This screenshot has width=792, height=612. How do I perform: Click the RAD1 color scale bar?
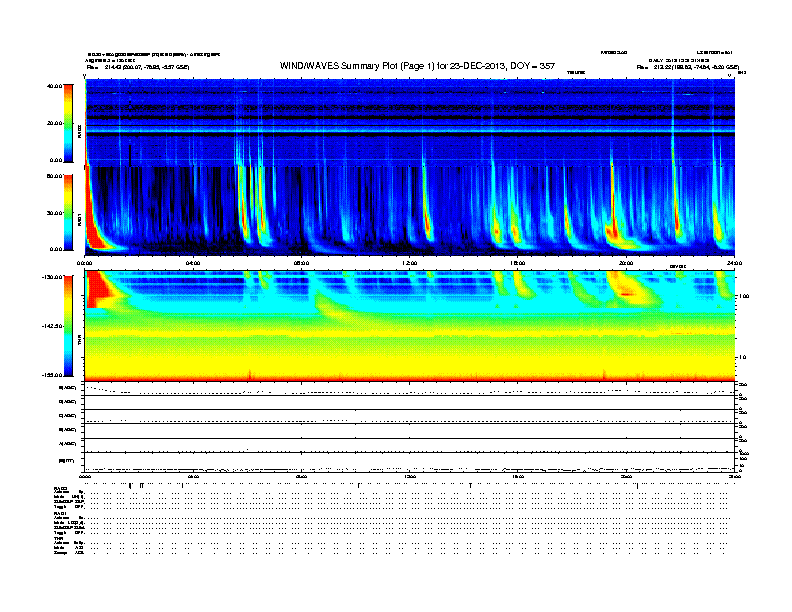[x=68, y=212]
